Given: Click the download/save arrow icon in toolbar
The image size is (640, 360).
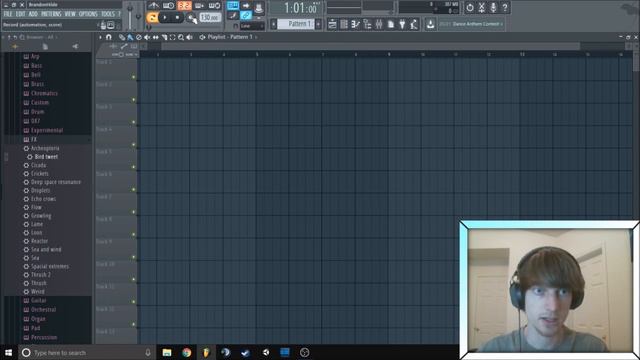Looking at the screenshot, I should pos(430,24).
